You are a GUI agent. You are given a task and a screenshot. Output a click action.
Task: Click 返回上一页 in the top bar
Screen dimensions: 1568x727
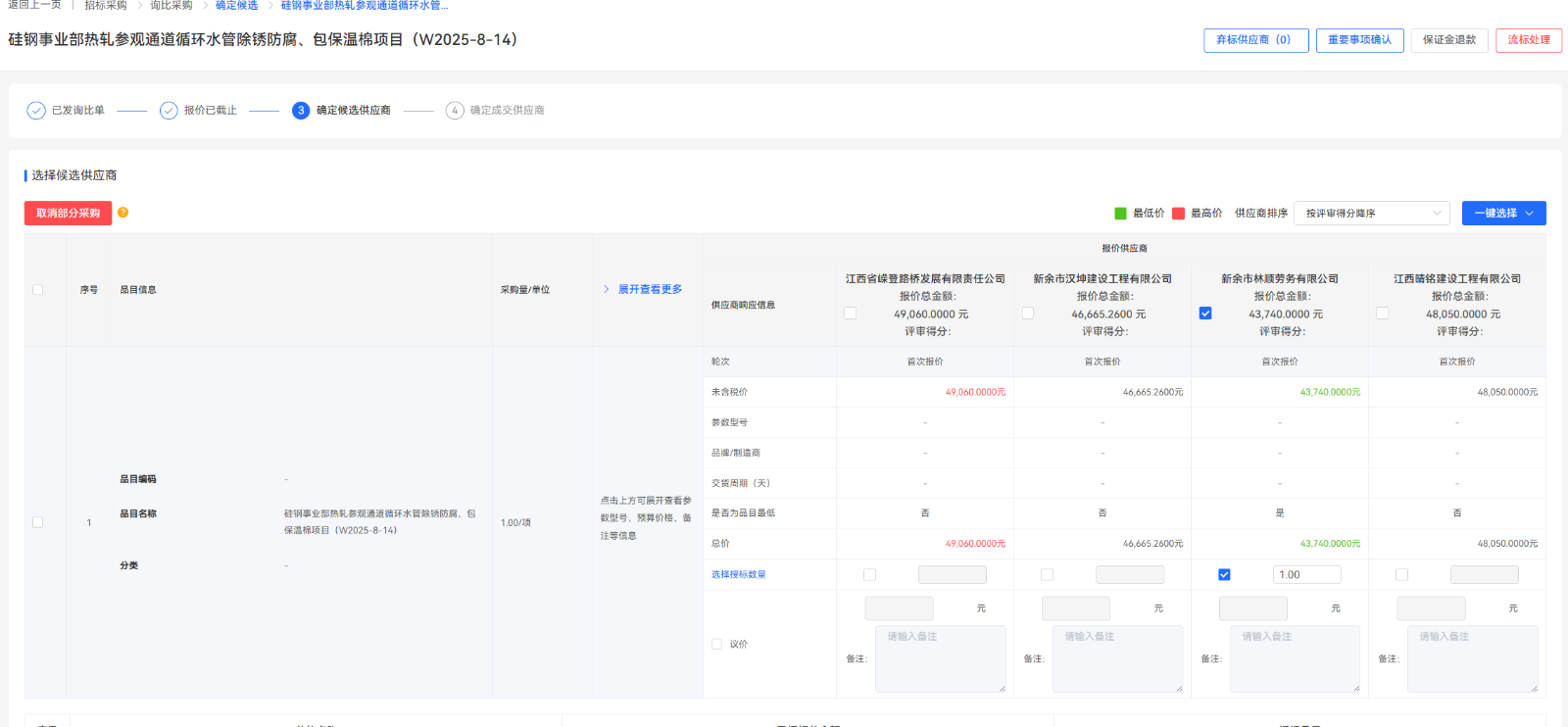pyautogui.click(x=34, y=6)
